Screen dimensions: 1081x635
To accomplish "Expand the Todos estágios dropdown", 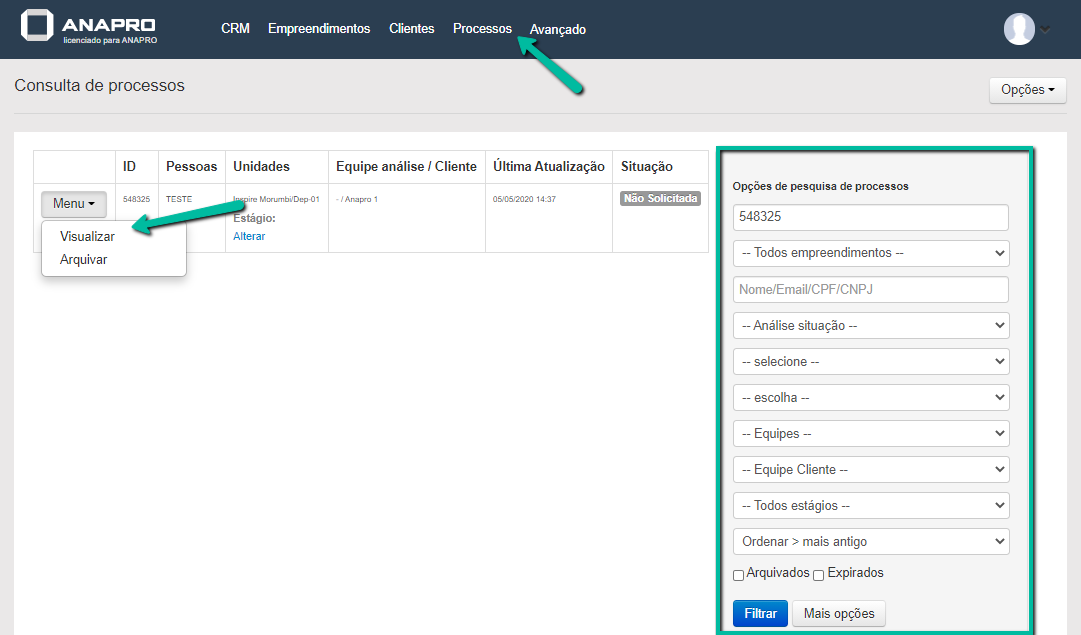I will pyautogui.click(x=871, y=506).
